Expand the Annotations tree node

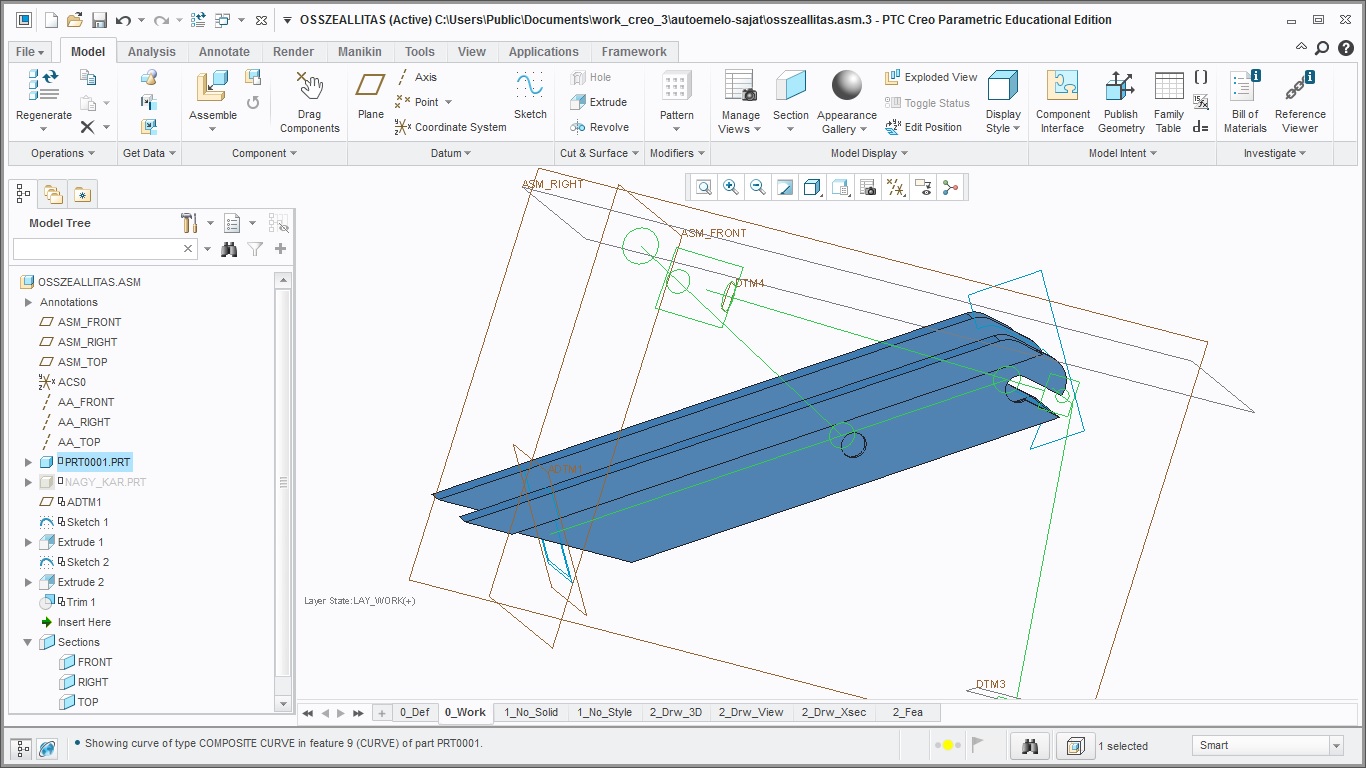(x=28, y=302)
